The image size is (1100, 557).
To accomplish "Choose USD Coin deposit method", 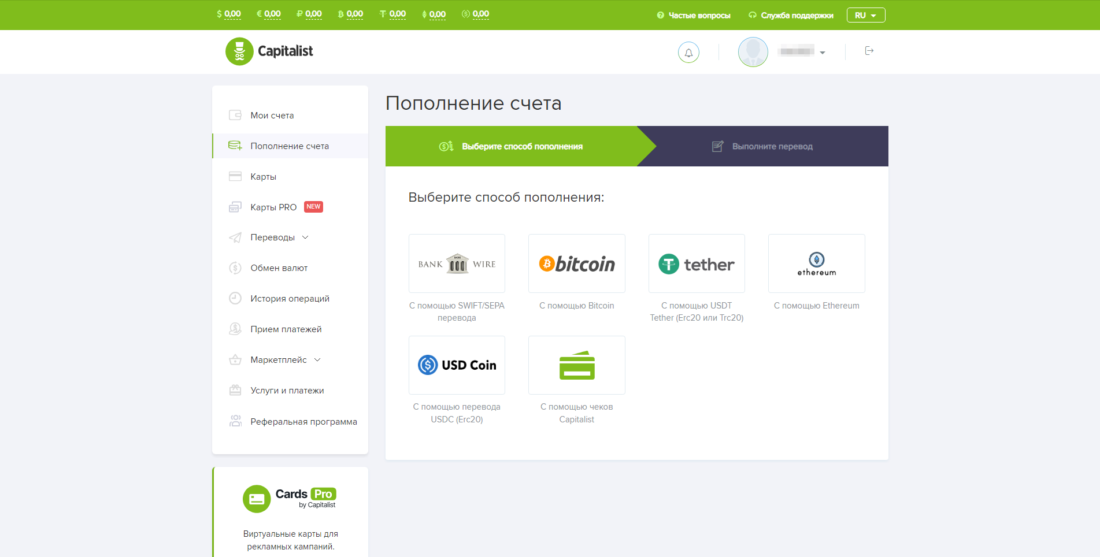I will click(457, 365).
